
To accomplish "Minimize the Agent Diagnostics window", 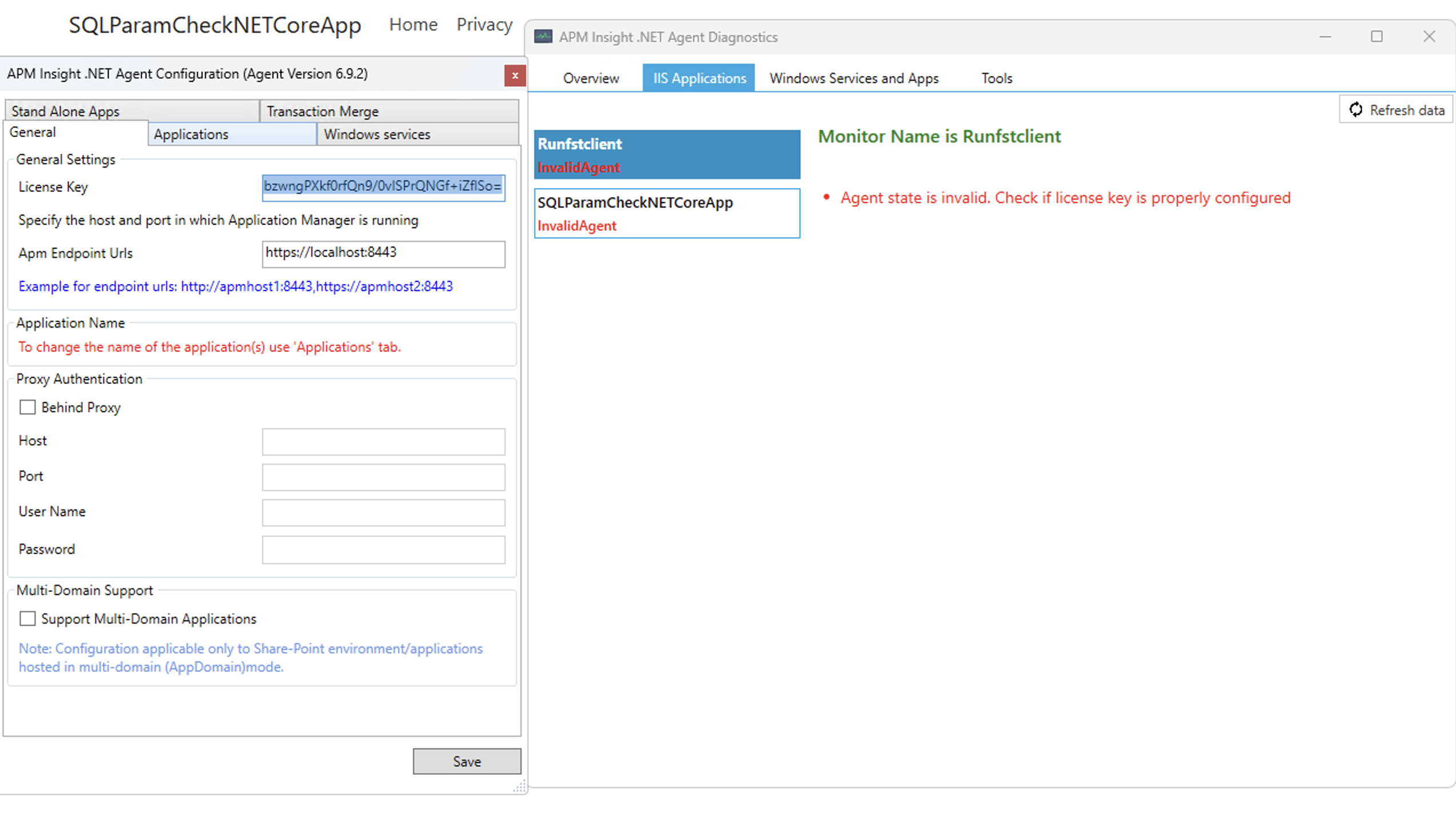I will tap(1325, 37).
